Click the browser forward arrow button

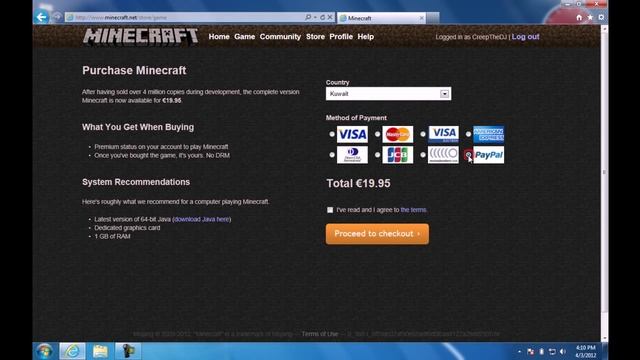[57, 17]
